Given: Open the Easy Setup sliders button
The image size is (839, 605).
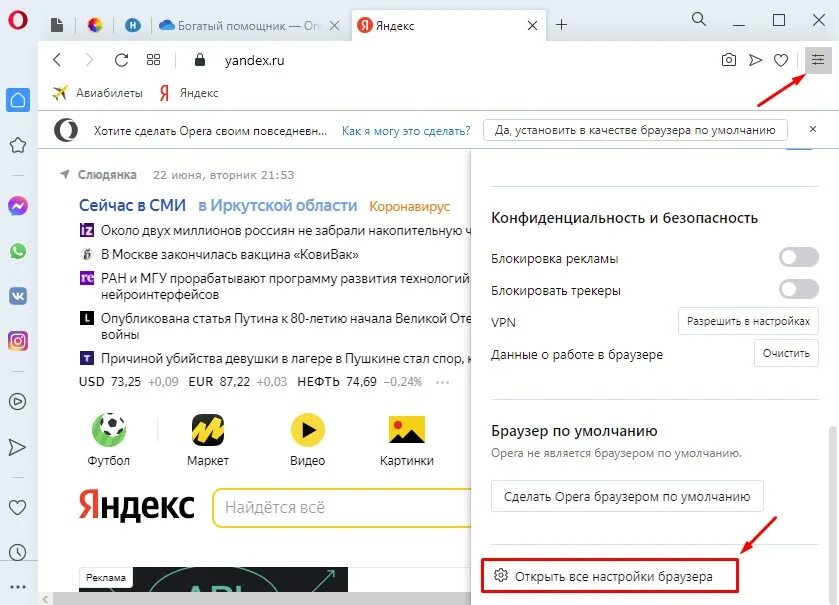Looking at the screenshot, I should (x=818, y=60).
